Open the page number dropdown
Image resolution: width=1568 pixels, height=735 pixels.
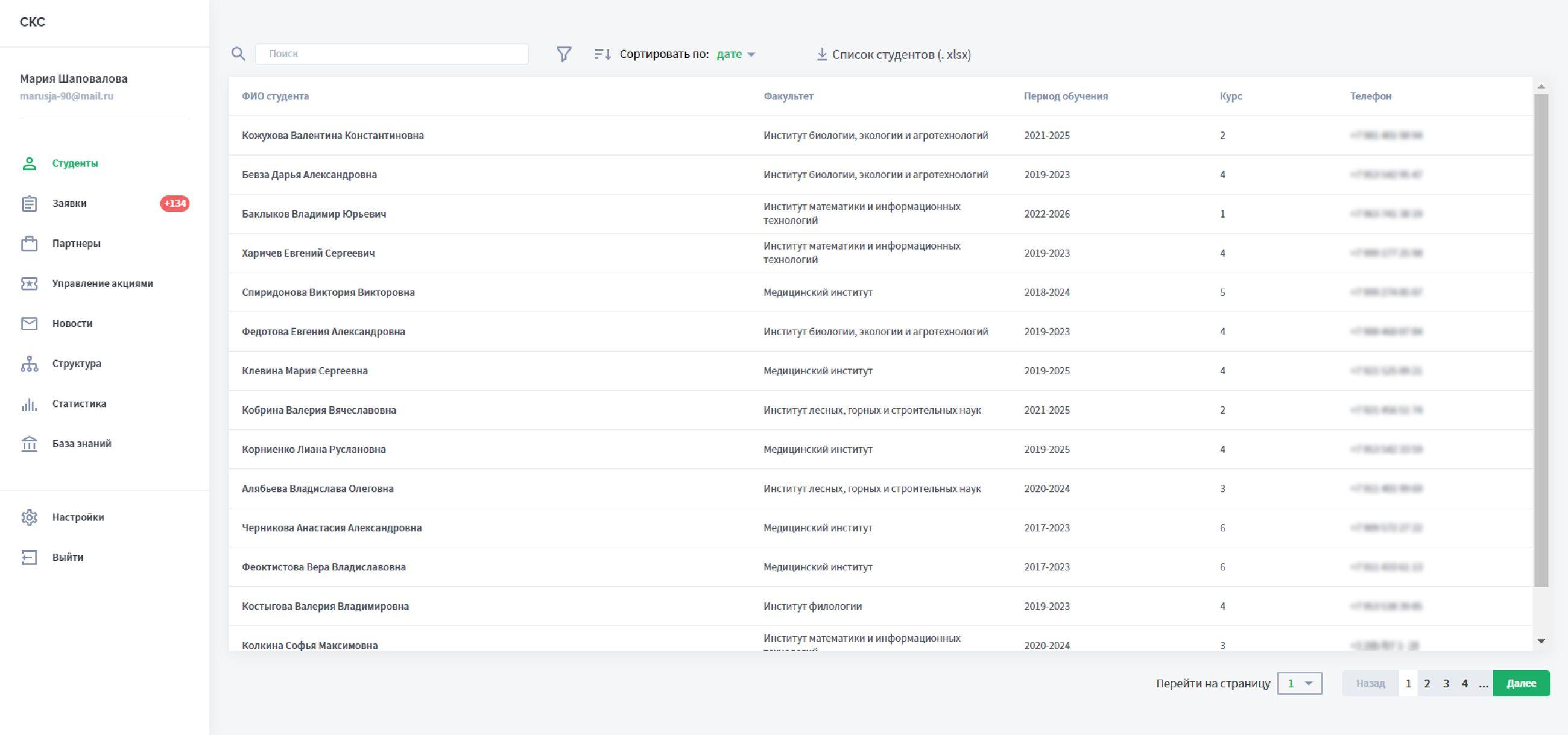(1299, 683)
